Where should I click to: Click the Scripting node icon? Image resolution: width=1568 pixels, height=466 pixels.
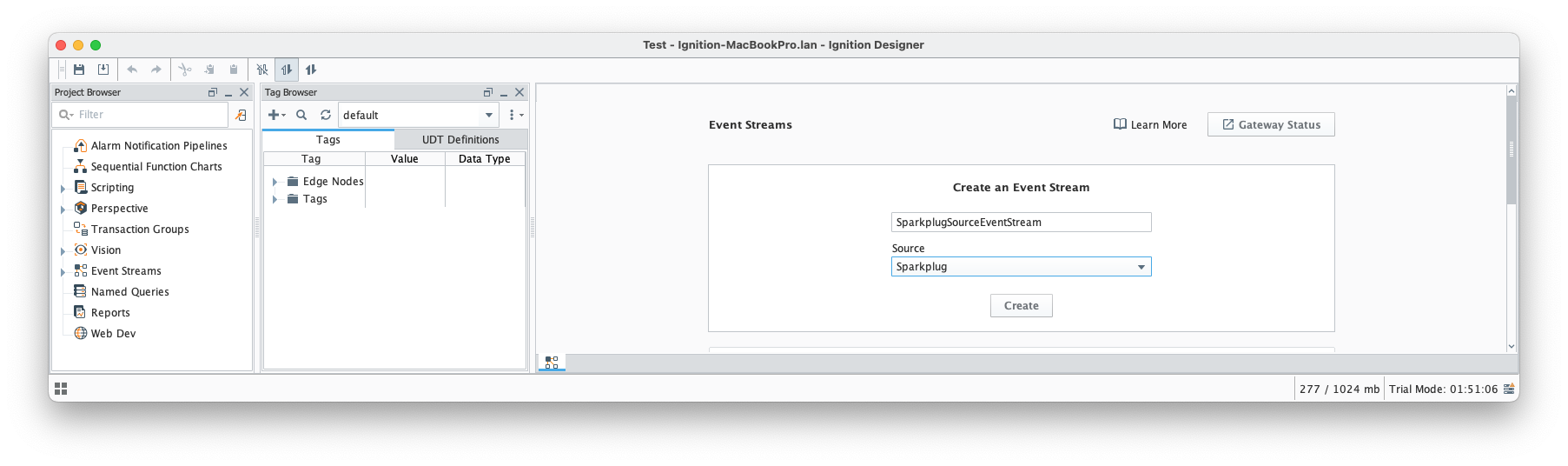[81, 188]
